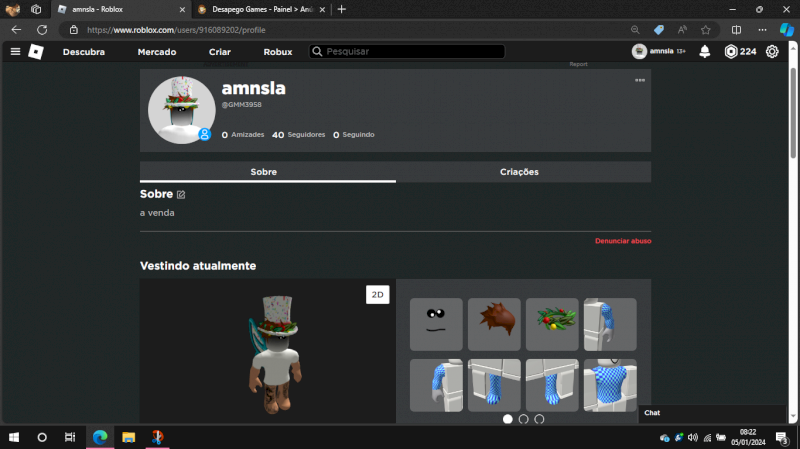Go back with the browser back arrow
This screenshot has width=800, height=449.
16,30
